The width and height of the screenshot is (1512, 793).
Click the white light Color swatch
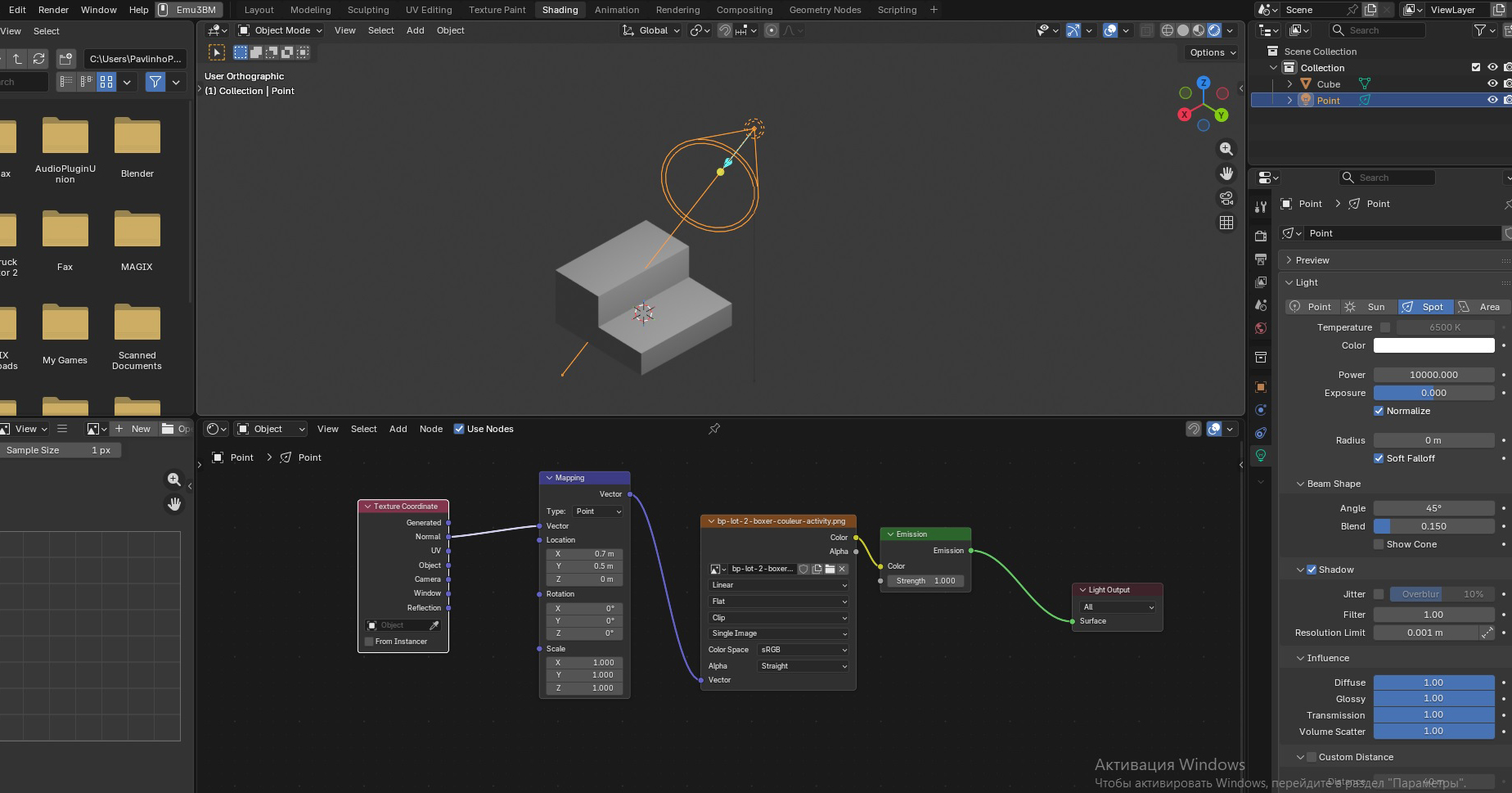(x=1433, y=345)
